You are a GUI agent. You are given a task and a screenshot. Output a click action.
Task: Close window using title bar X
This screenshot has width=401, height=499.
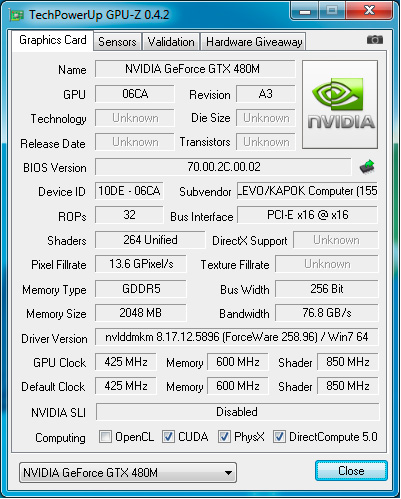(369, 11)
